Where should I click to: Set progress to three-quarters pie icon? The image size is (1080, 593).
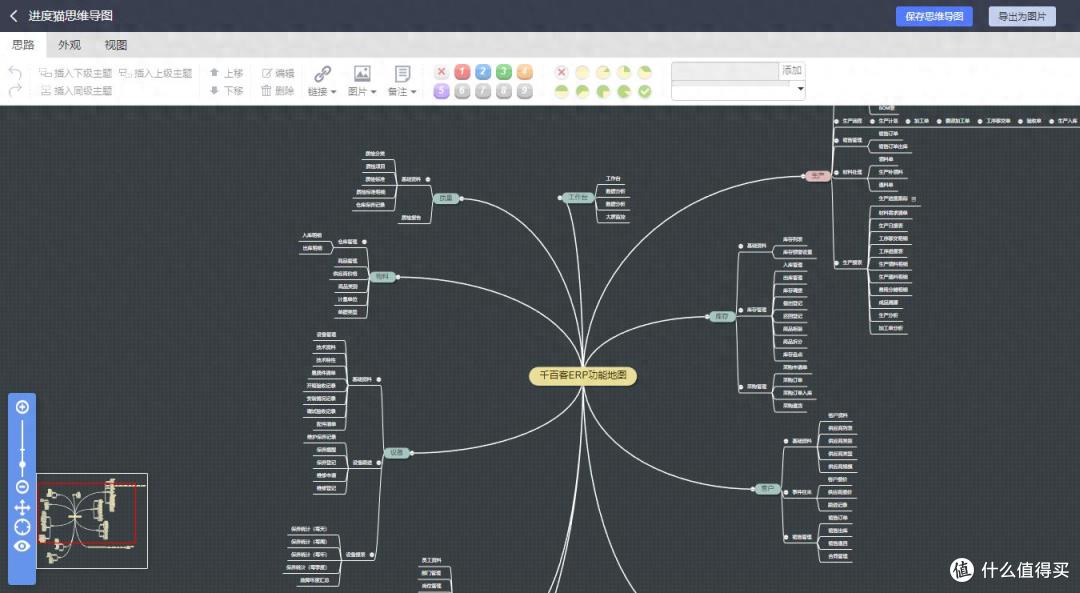click(603, 91)
